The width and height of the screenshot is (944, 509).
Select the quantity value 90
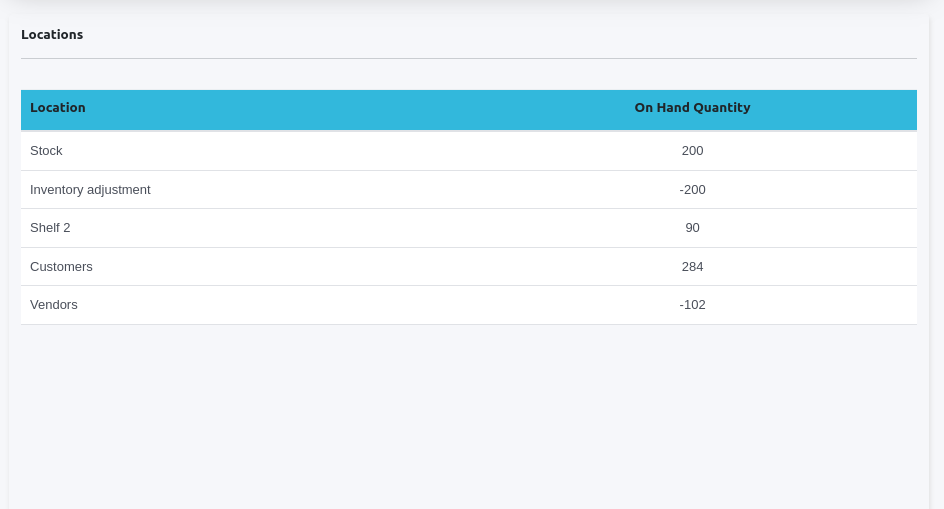[x=692, y=228]
